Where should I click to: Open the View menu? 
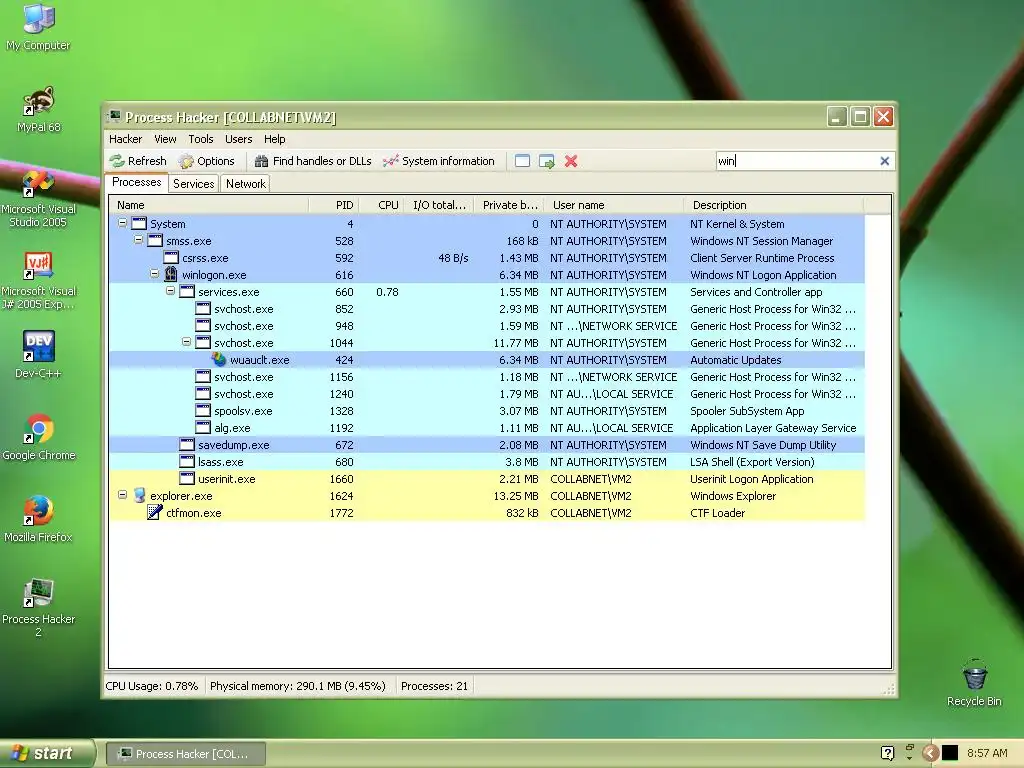[165, 139]
